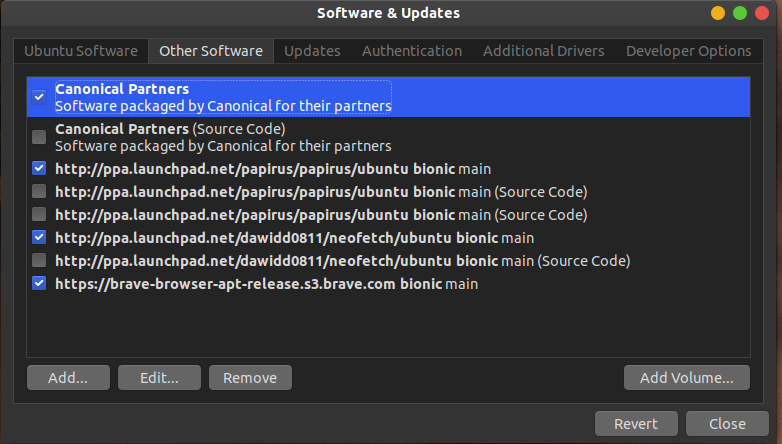Screen dimensions: 782x444
Task: Switch to the Developer Options tab
Action: point(689,51)
